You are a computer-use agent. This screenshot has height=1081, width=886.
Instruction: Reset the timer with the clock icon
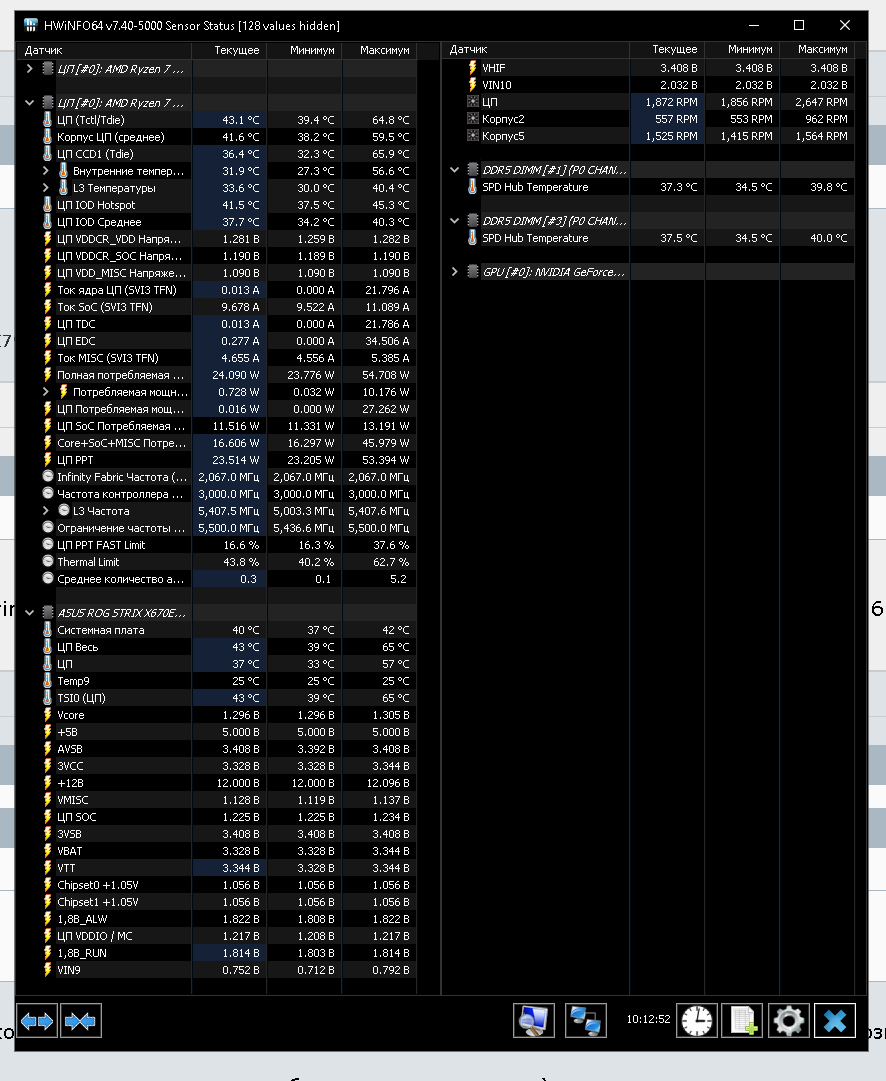coord(696,1020)
